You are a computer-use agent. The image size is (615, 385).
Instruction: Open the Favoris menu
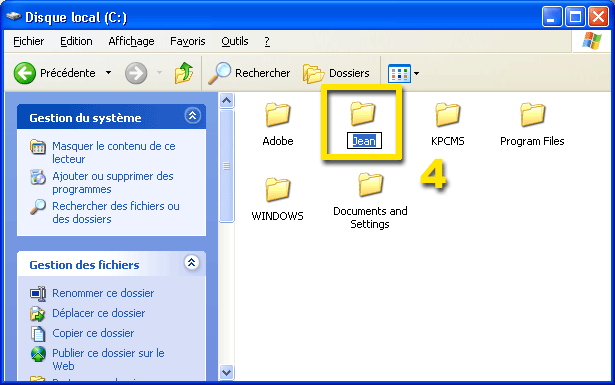(187, 41)
